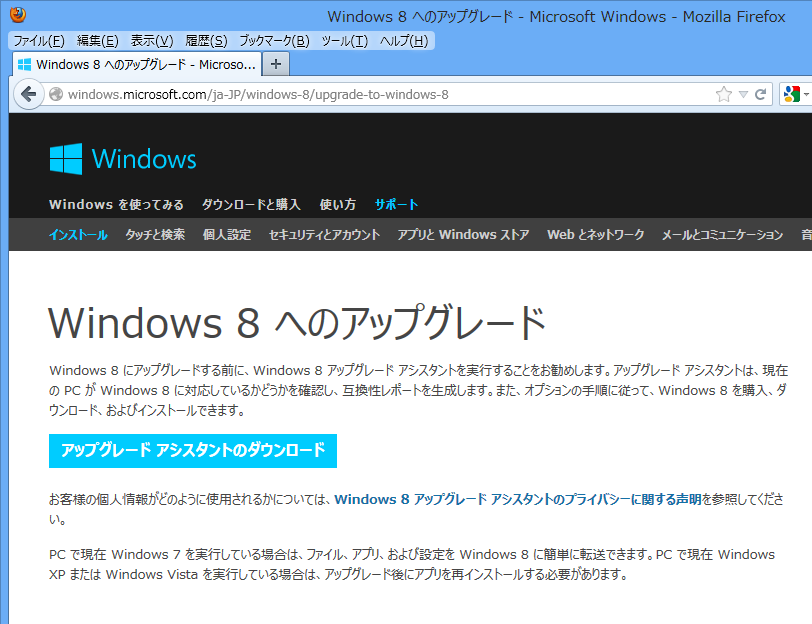
Task: Click the site identity globe icon
Action: click(x=56, y=94)
